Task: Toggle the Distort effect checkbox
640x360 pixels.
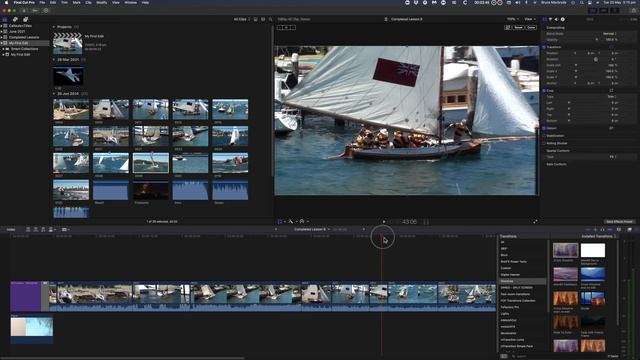Action: pos(544,128)
